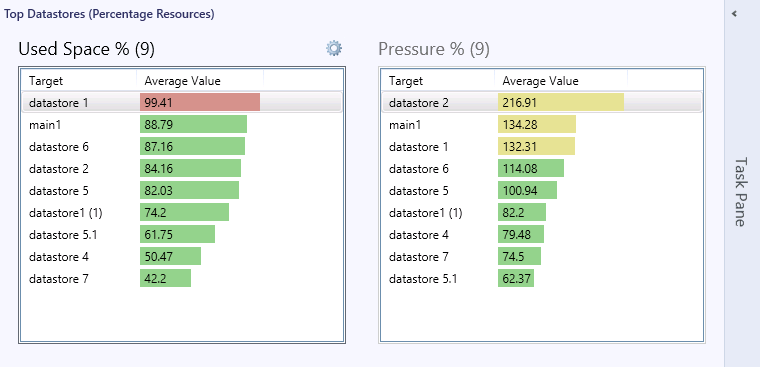Select datastore 6 in Pressure table

tap(542, 169)
